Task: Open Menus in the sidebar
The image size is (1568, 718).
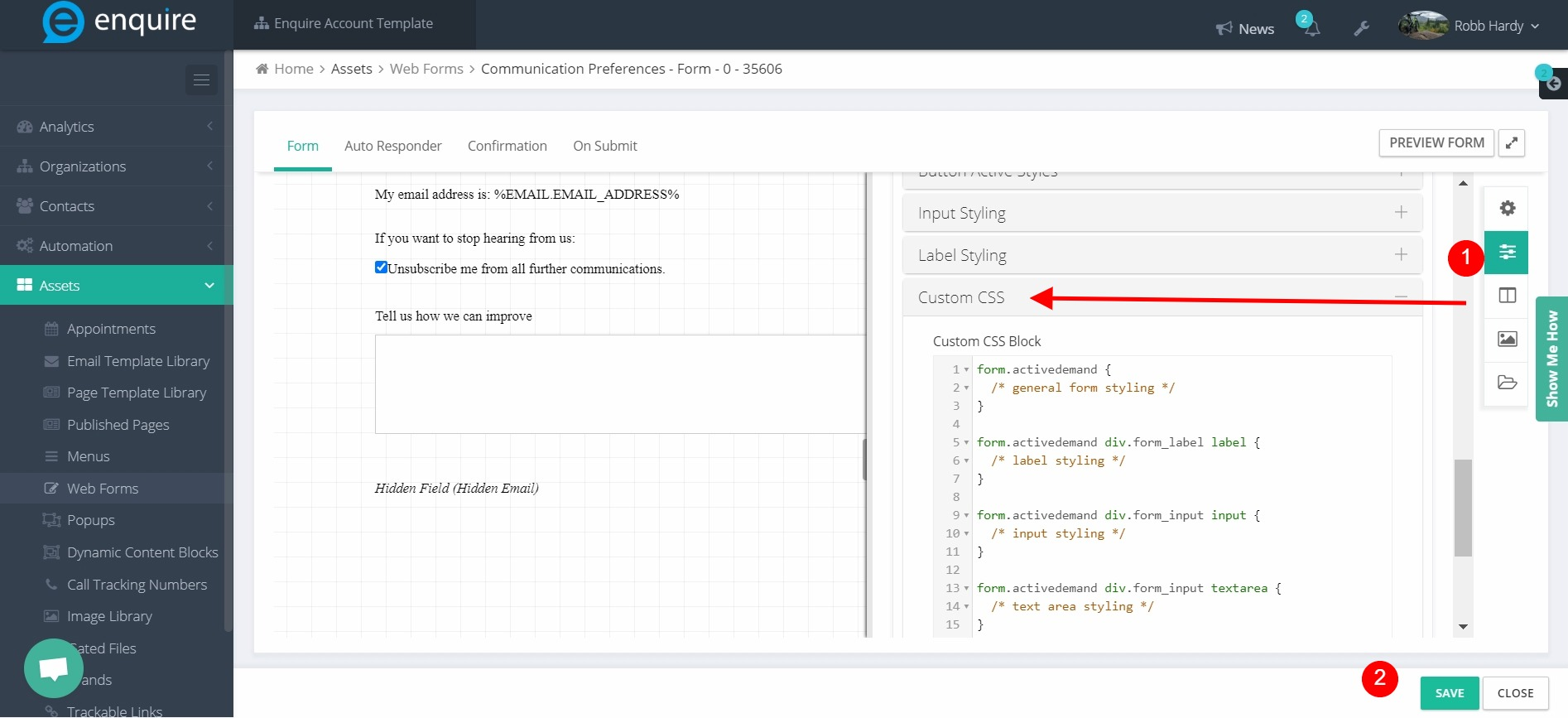Action: coord(88,456)
